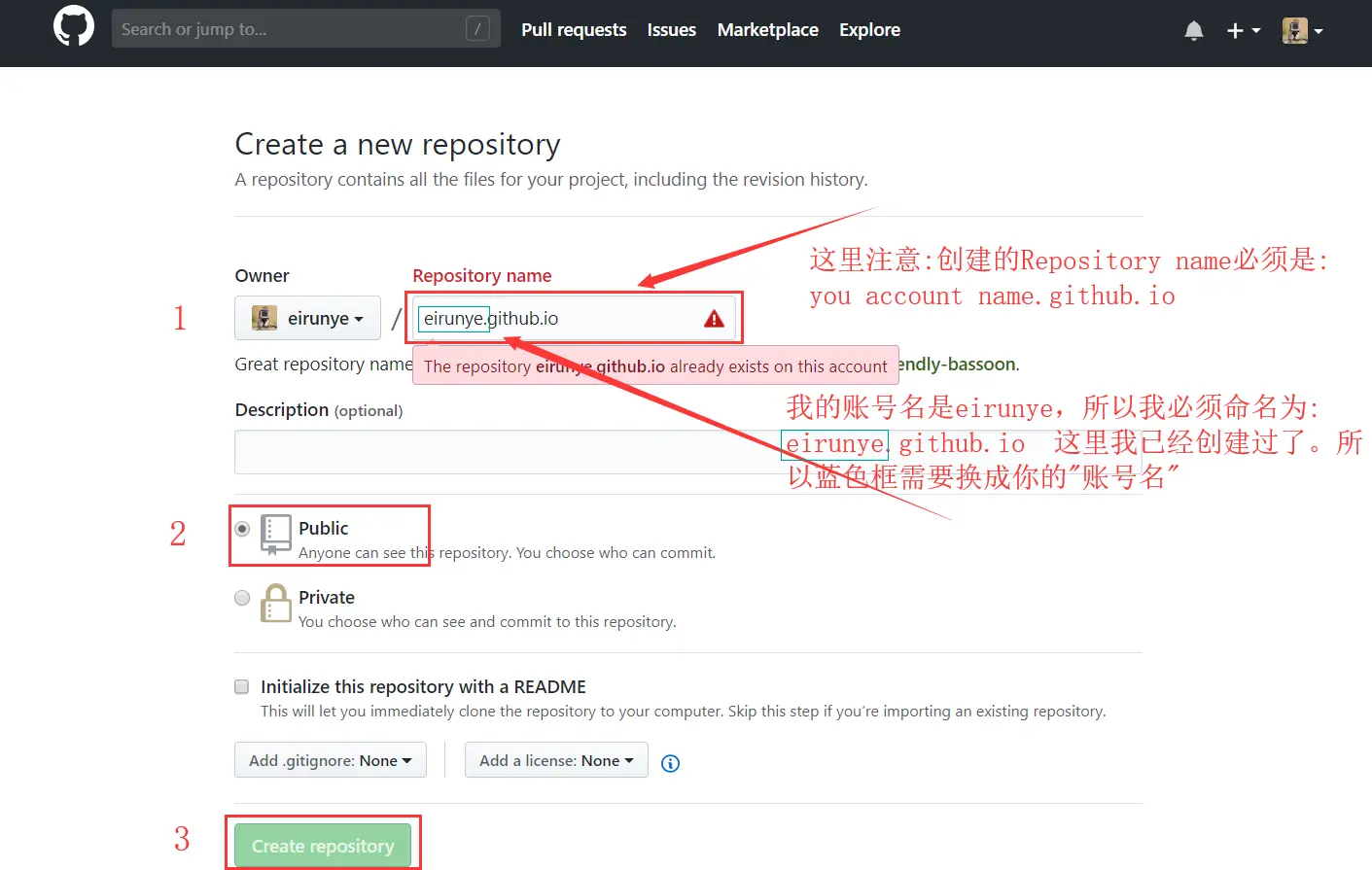1372x870 pixels.
Task: Click the Create a new repository heading
Action: pos(398,145)
